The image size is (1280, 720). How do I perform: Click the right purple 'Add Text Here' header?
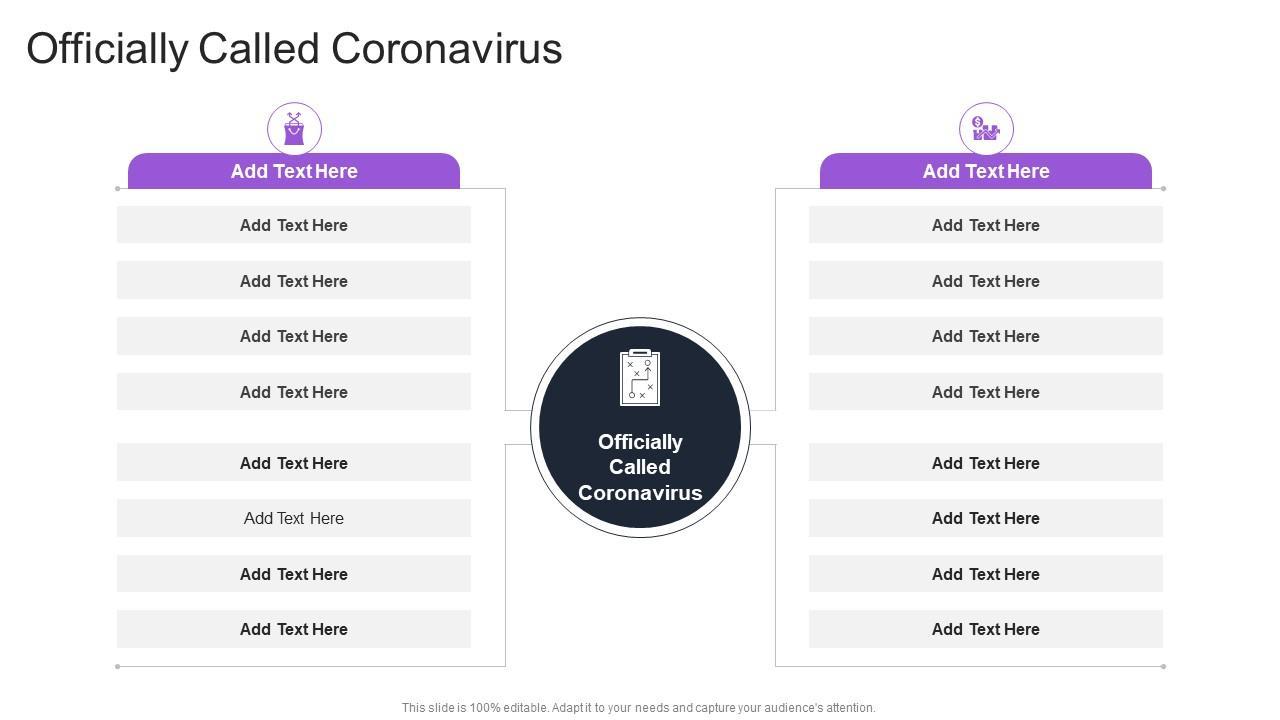pyautogui.click(x=986, y=171)
